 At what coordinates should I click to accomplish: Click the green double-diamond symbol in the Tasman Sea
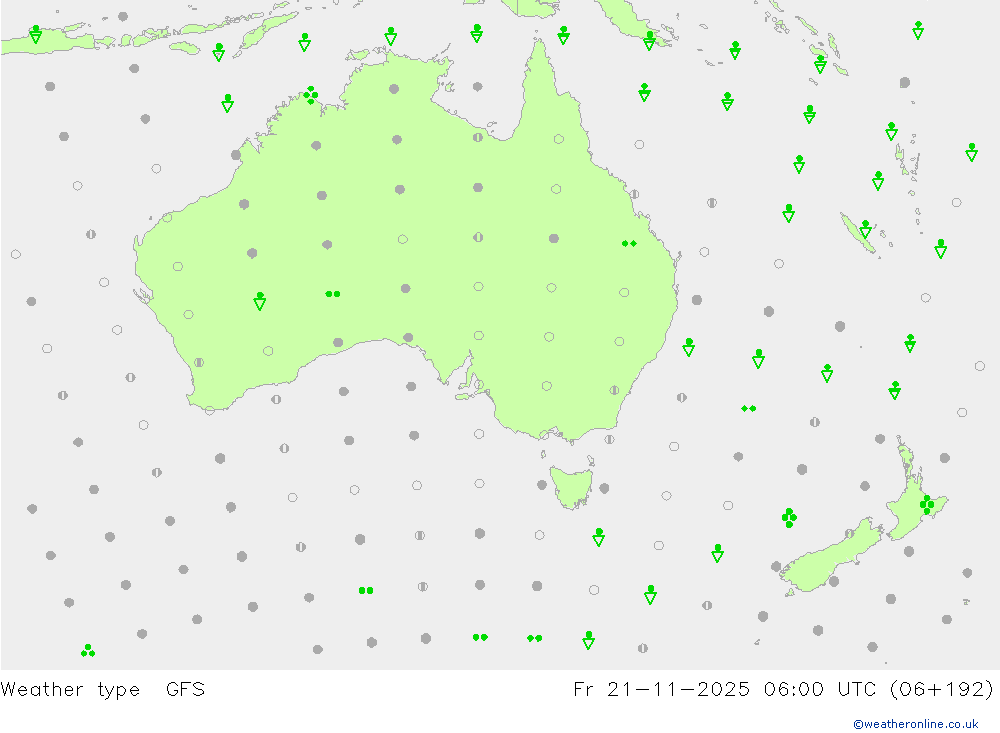[x=749, y=408]
